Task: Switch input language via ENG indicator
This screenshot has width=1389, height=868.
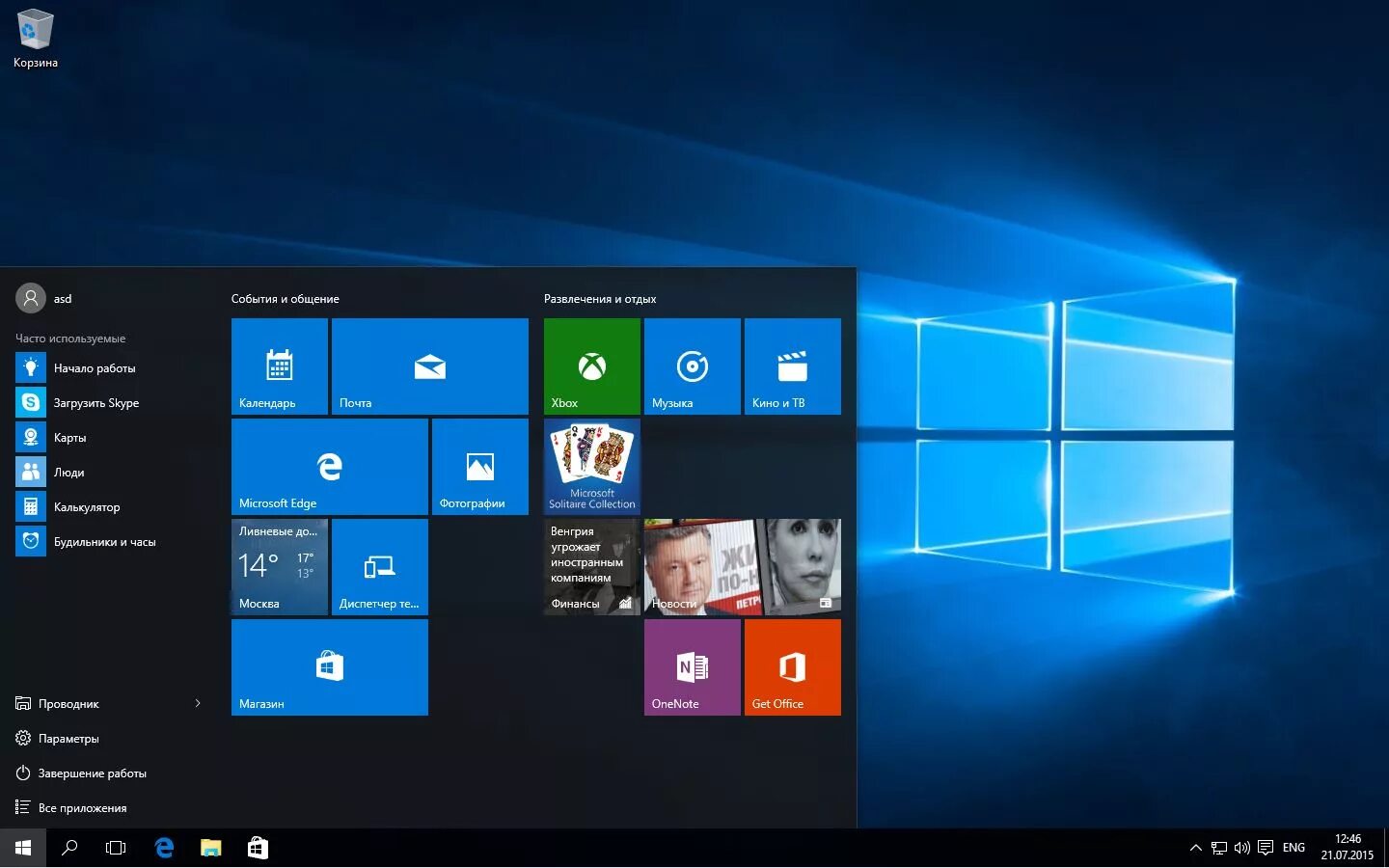Action: pyautogui.click(x=1294, y=848)
